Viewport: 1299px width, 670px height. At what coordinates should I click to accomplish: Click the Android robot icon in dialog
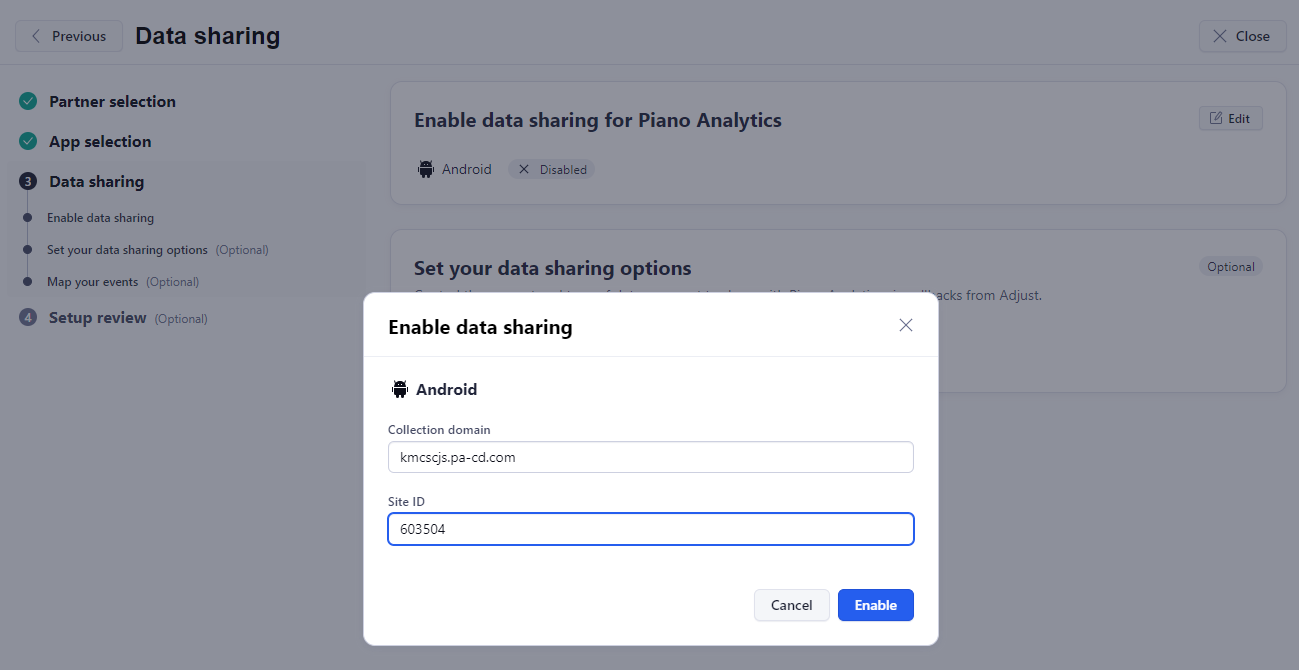[x=400, y=390]
